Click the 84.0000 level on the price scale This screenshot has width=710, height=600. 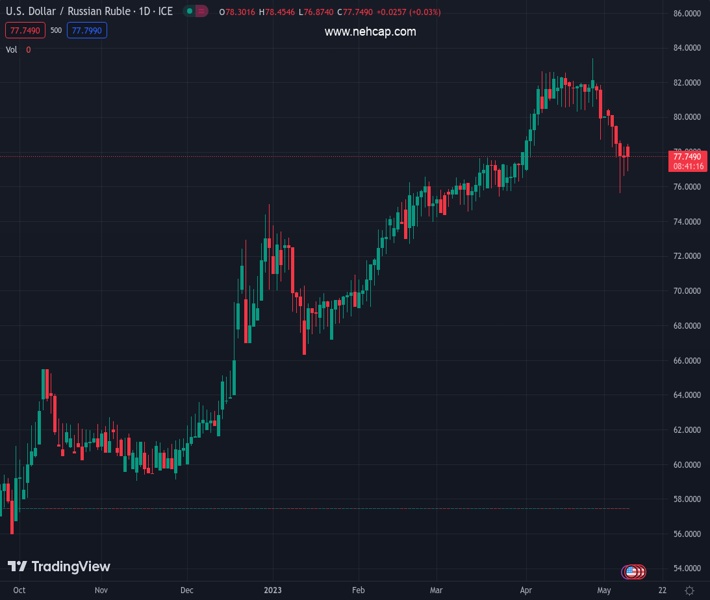tap(686, 48)
